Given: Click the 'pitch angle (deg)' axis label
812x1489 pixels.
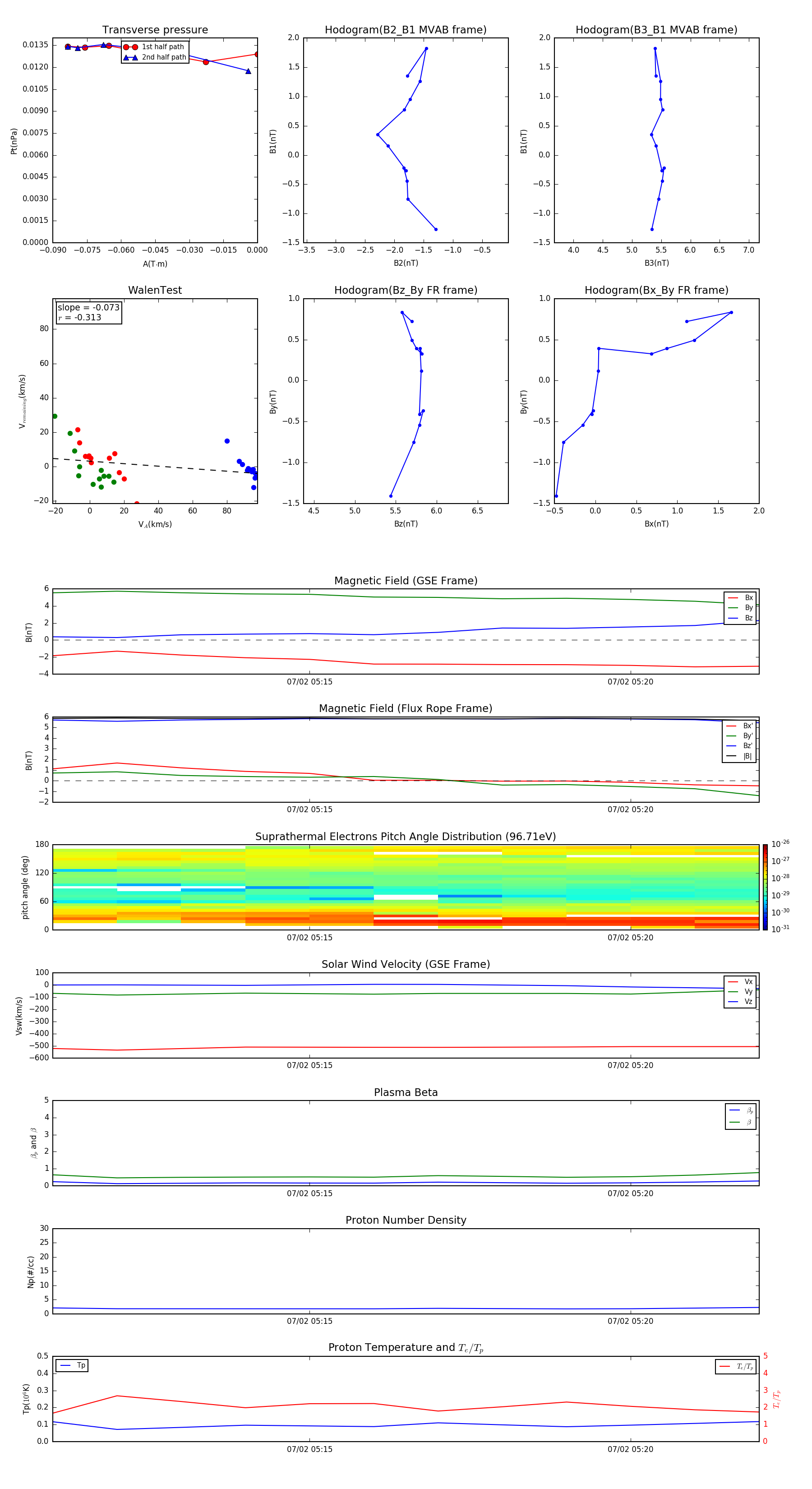Looking at the screenshot, I should [25, 887].
